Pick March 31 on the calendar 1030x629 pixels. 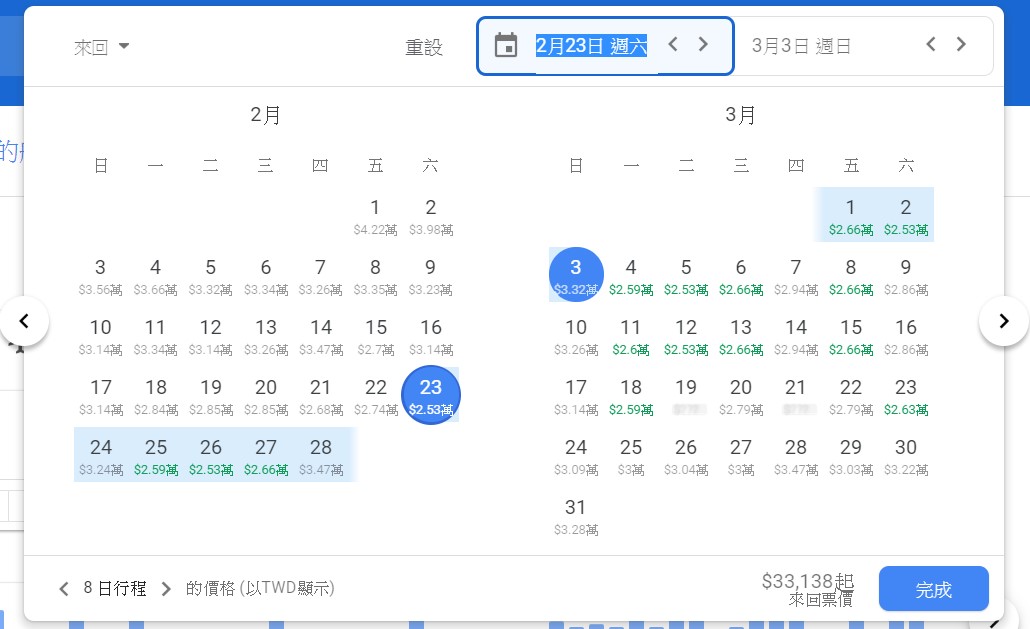tap(576, 514)
